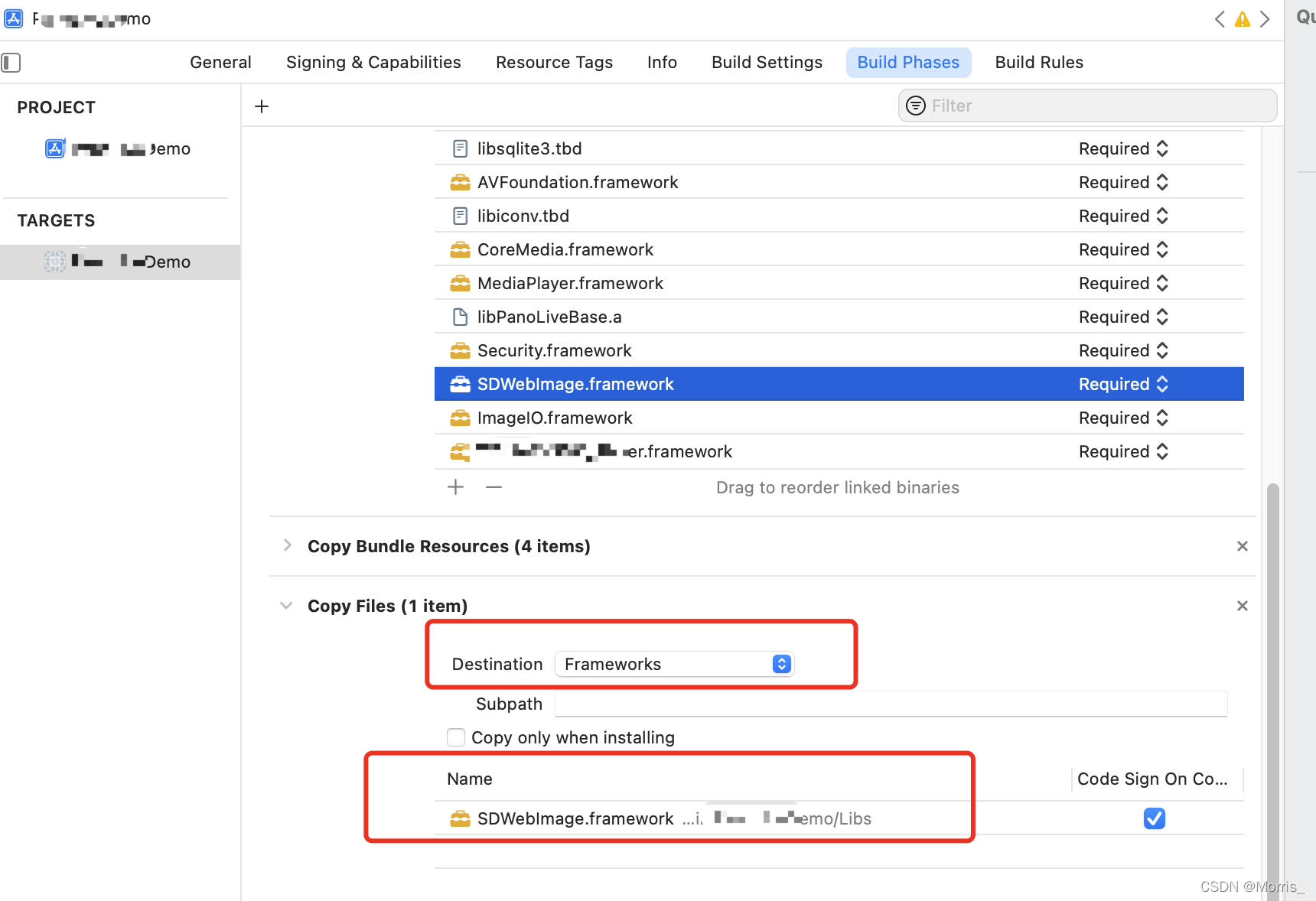The image size is (1316, 901).
Task: Go back with the left chevron arrow
Action: coord(1220,19)
